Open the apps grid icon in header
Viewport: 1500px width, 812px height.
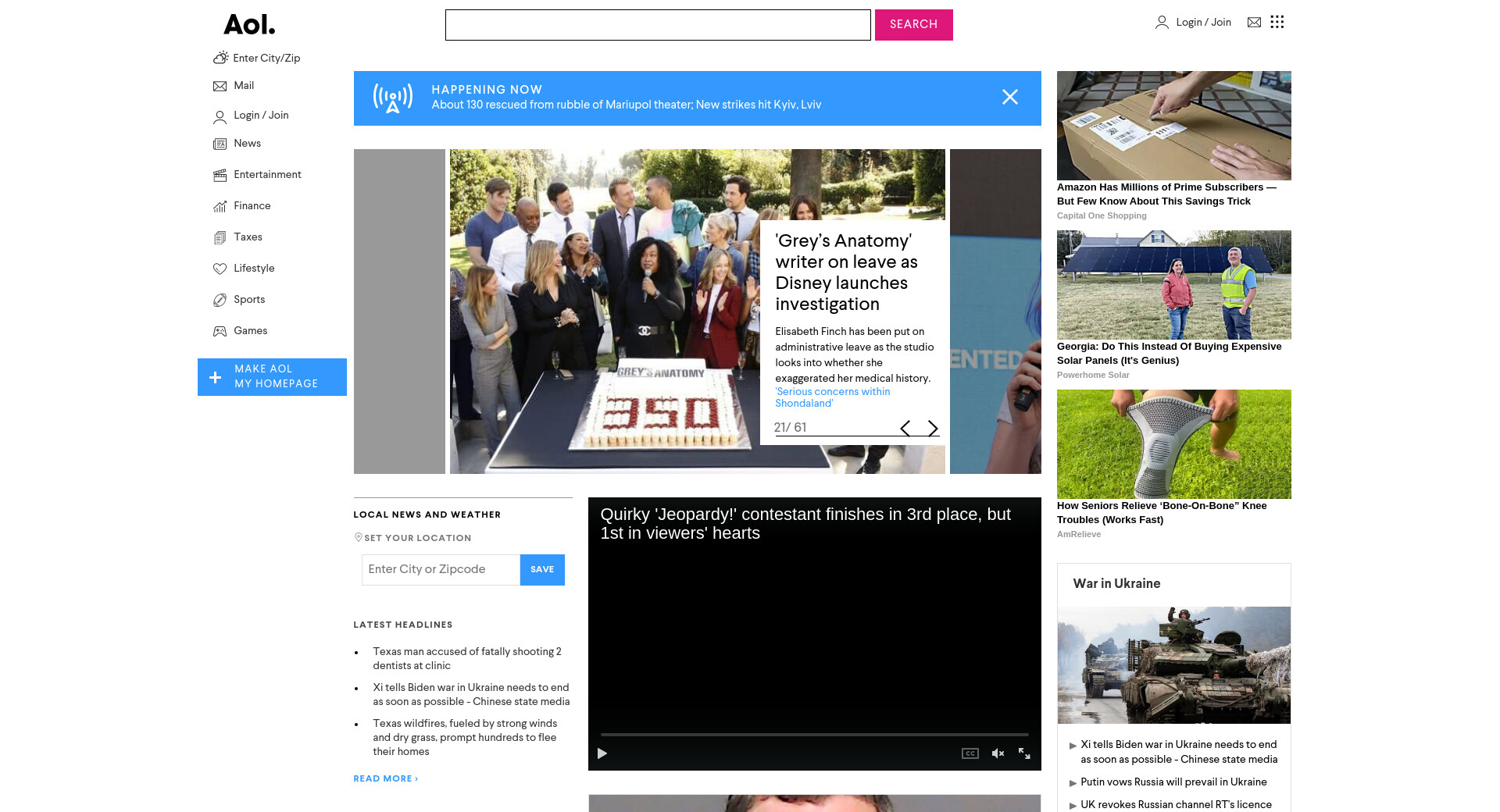[1277, 22]
